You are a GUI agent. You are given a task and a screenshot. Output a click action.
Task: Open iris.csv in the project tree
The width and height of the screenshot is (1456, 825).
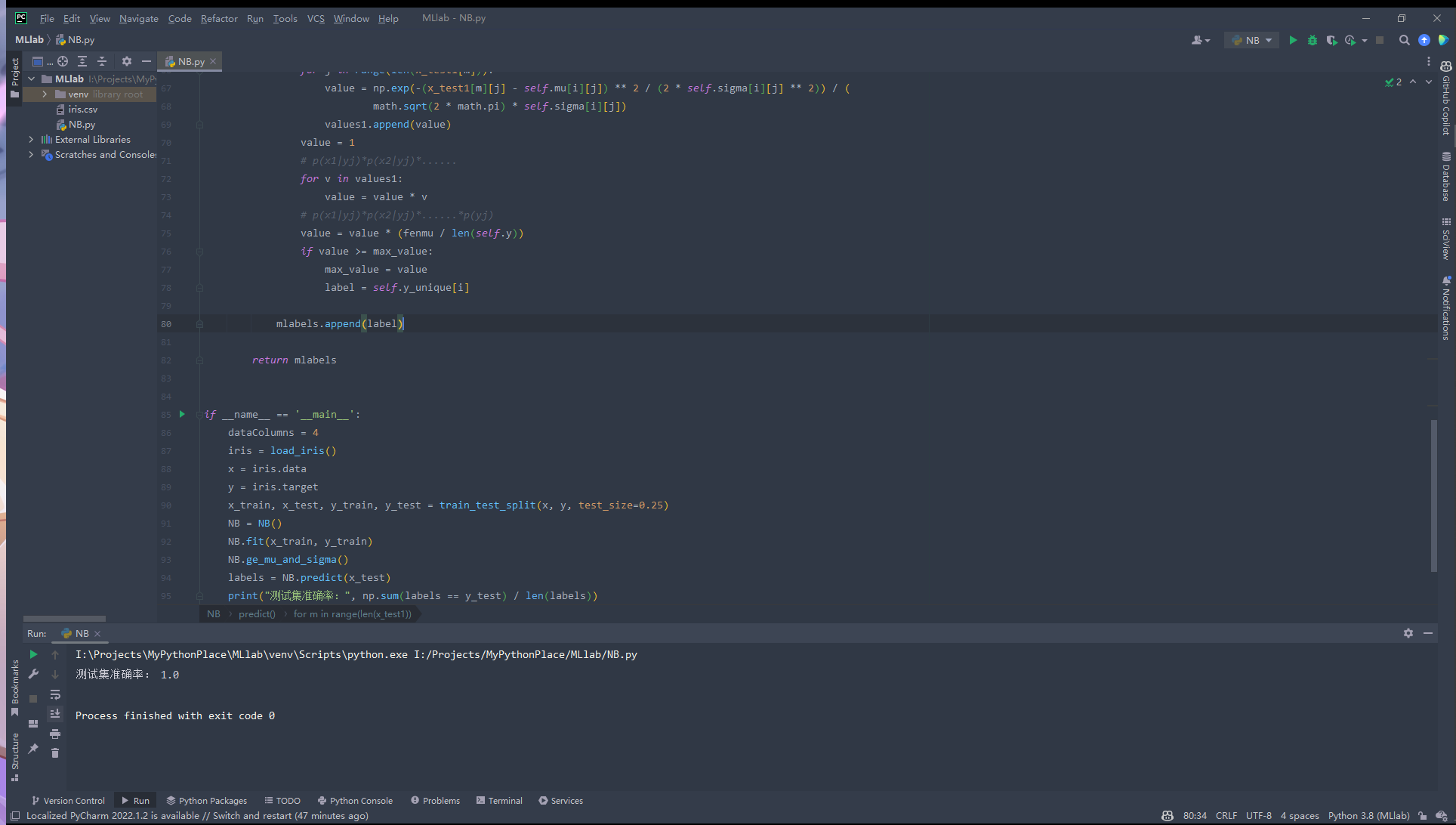pyautogui.click(x=82, y=110)
